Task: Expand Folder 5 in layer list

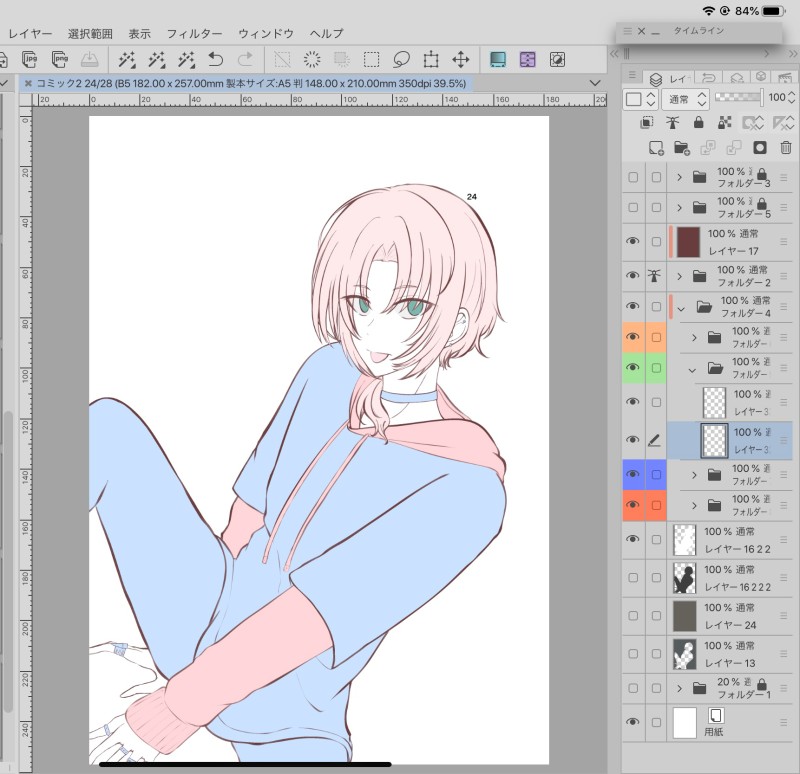Action: (x=679, y=208)
